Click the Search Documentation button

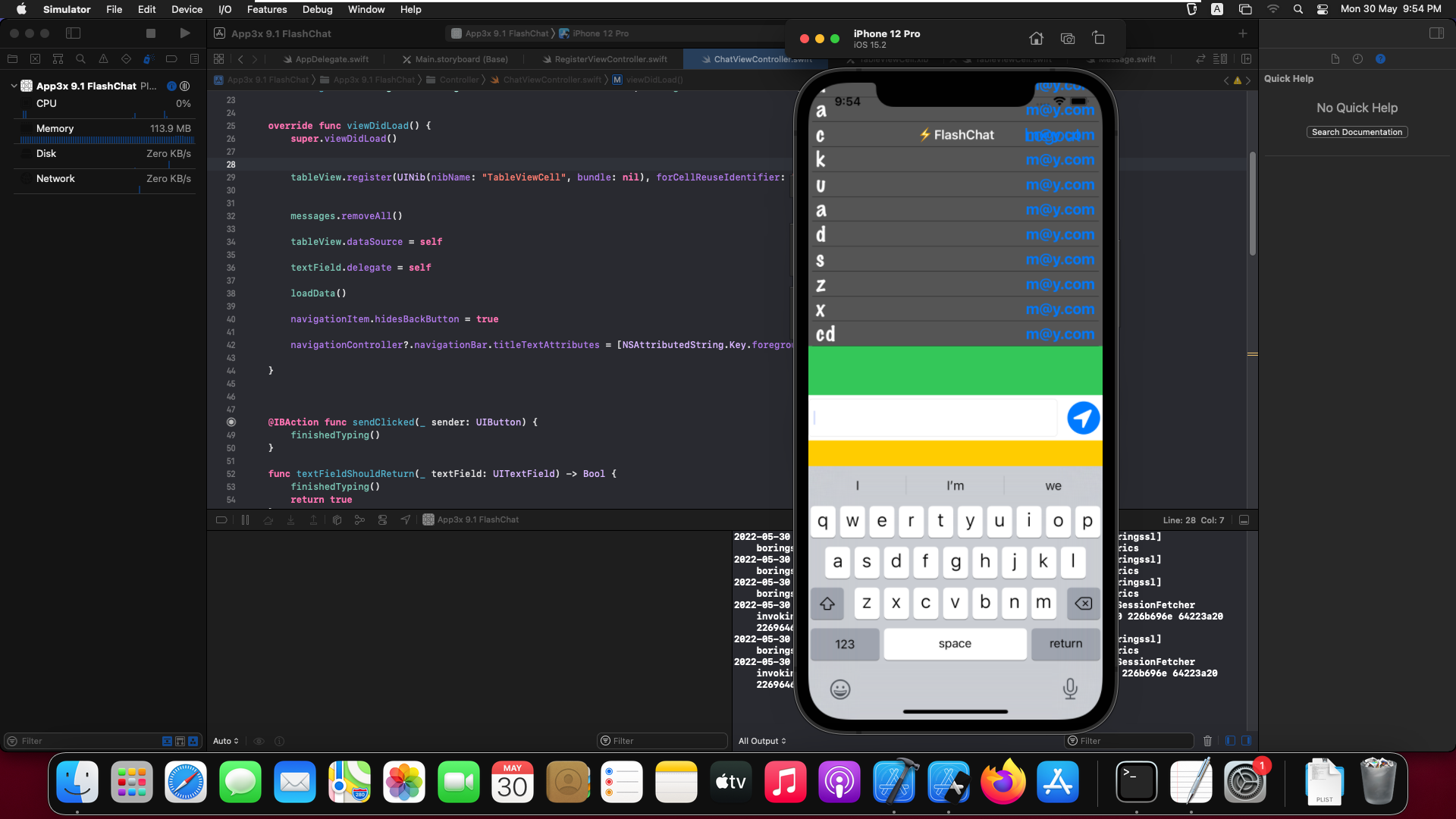pos(1357,132)
